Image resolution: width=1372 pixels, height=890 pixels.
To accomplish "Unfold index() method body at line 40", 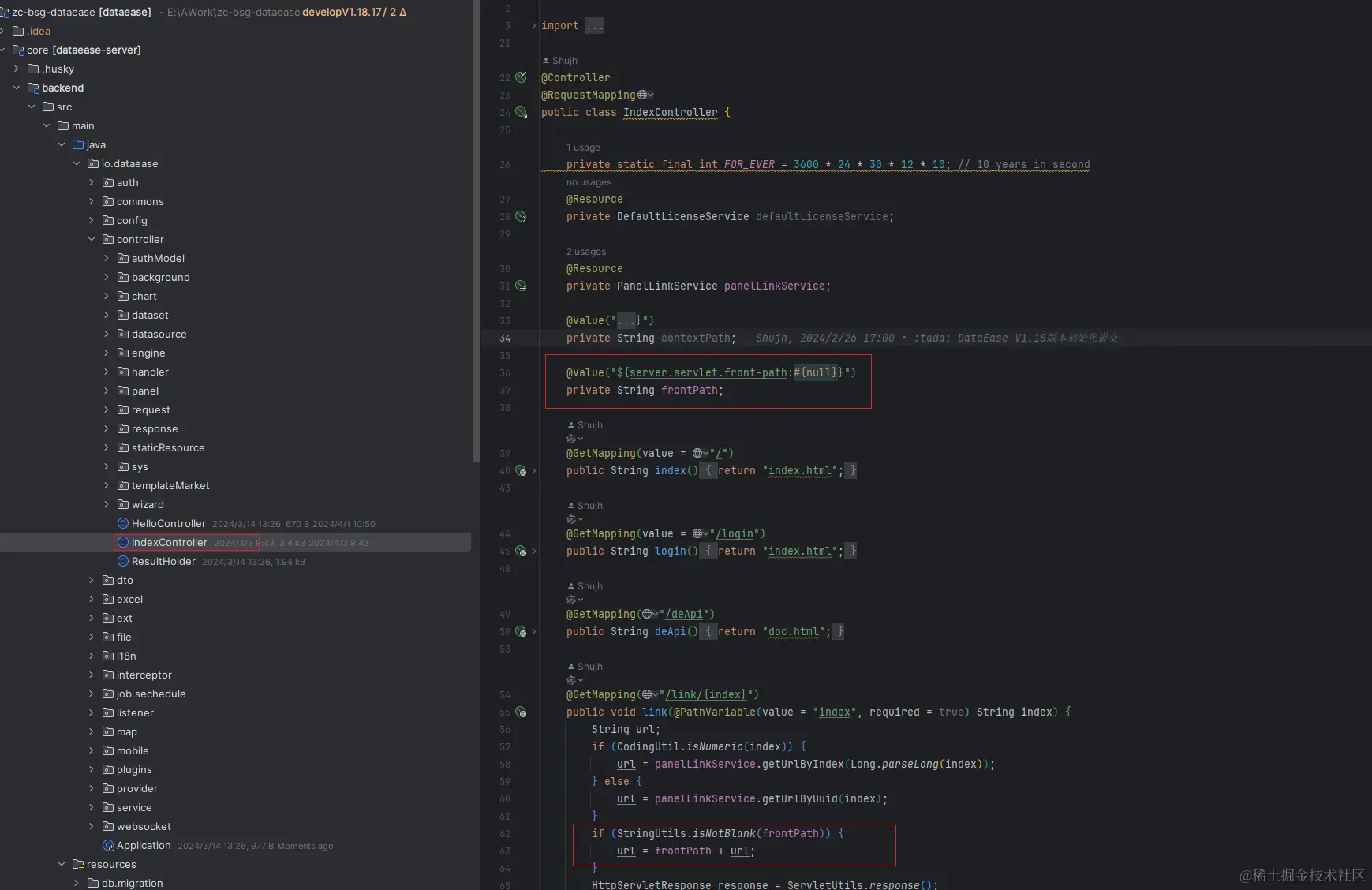I will coord(533,470).
